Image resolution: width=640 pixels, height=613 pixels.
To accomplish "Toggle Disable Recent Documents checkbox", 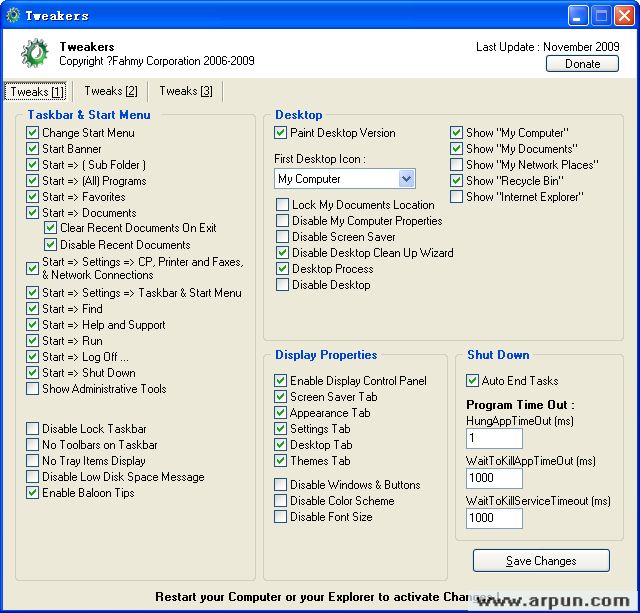I will coord(50,245).
